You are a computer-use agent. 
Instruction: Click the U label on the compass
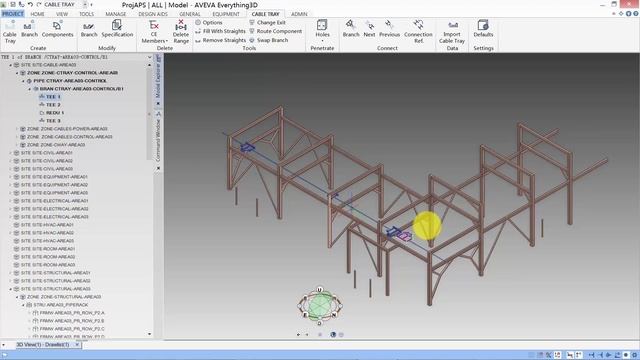point(320,289)
